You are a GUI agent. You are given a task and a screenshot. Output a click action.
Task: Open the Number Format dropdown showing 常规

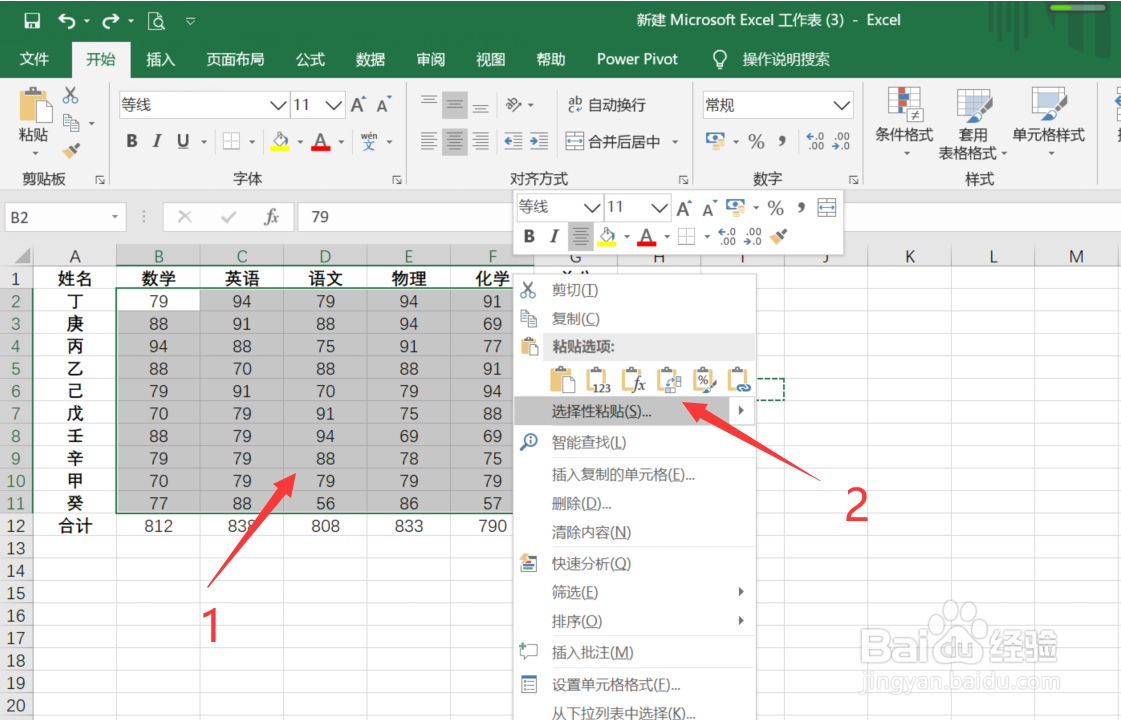pyautogui.click(x=777, y=104)
